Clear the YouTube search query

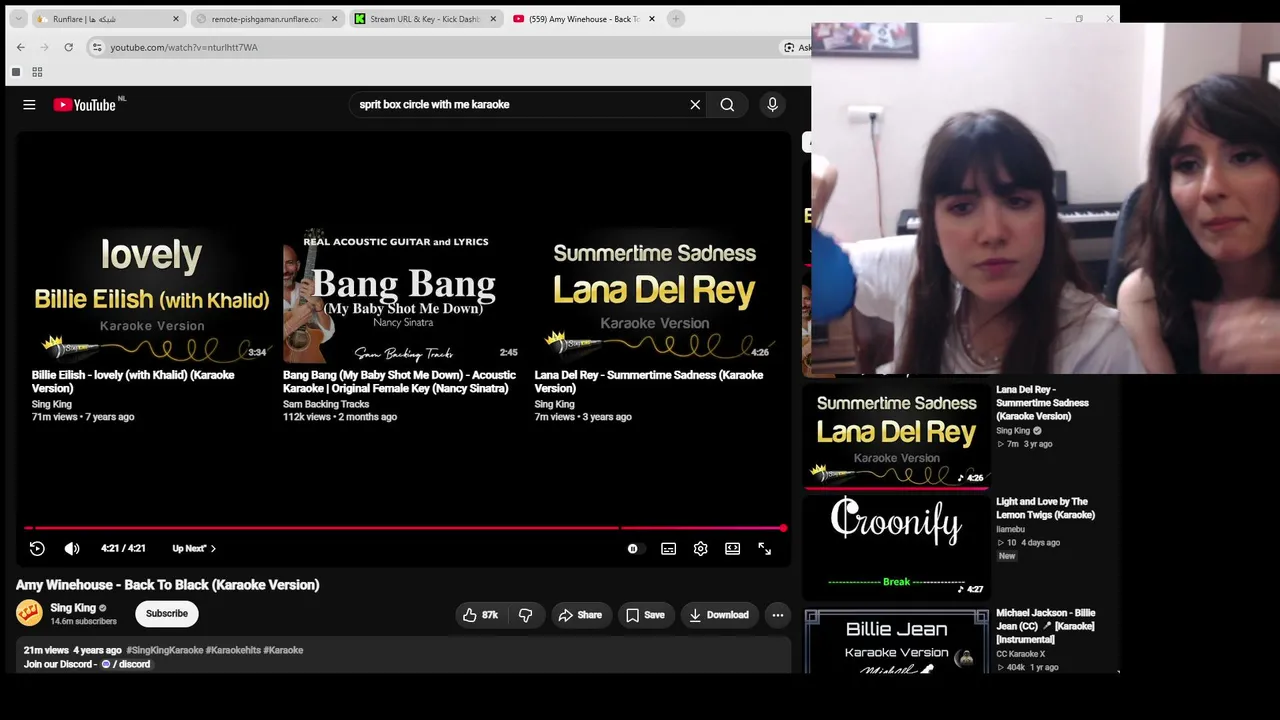point(695,105)
